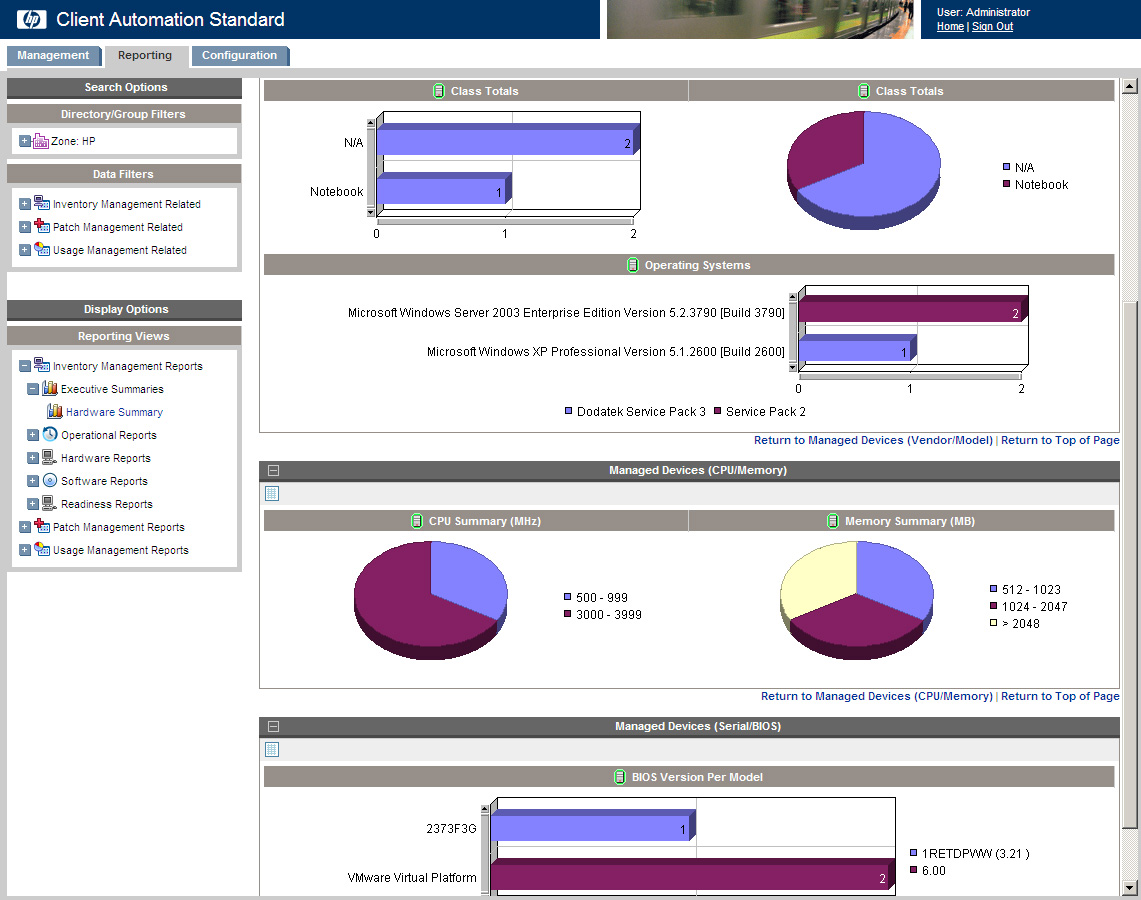Click the page scrollbar down arrow
1141x900 pixels.
[1129, 888]
